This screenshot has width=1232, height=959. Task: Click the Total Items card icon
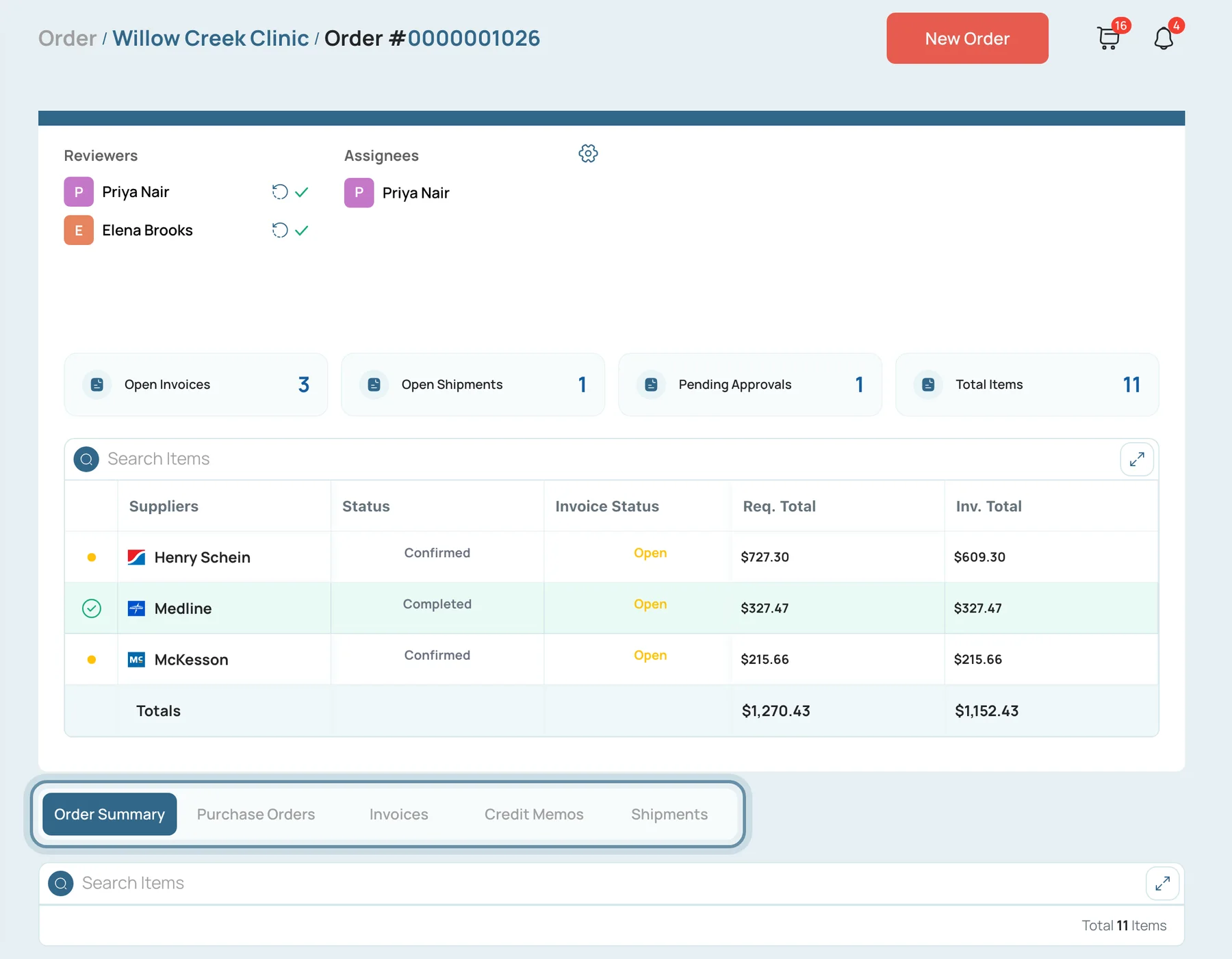click(928, 385)
